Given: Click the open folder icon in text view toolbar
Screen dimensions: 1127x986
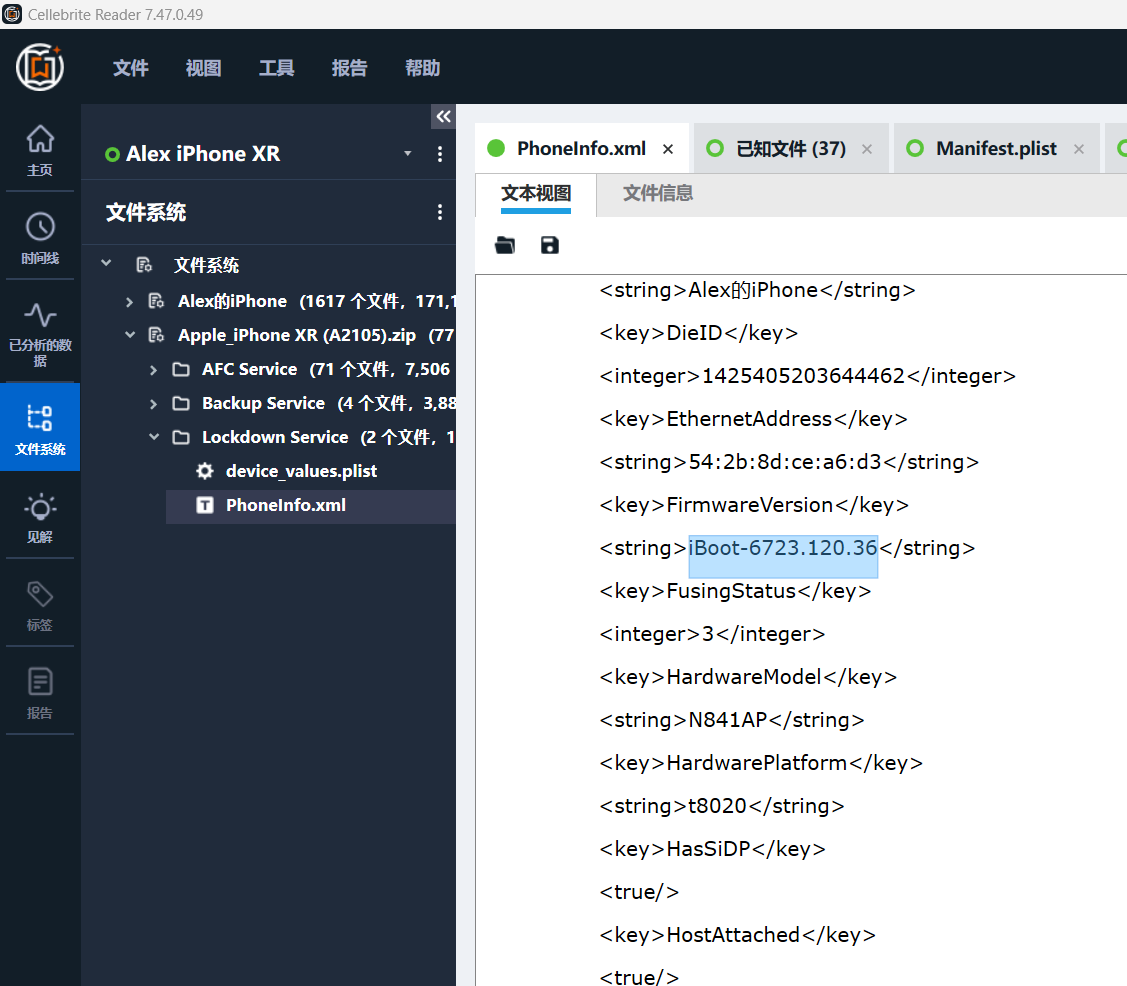Looking at the screenshot, I should coord(505,245).
